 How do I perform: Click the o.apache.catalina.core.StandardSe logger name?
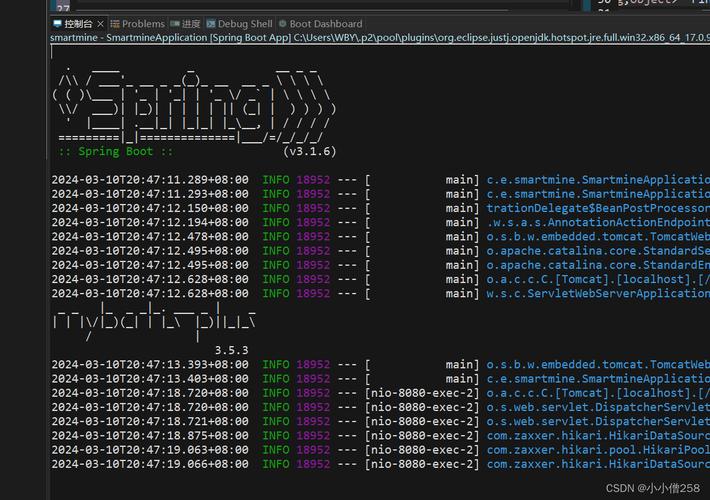tap(598, 251)
